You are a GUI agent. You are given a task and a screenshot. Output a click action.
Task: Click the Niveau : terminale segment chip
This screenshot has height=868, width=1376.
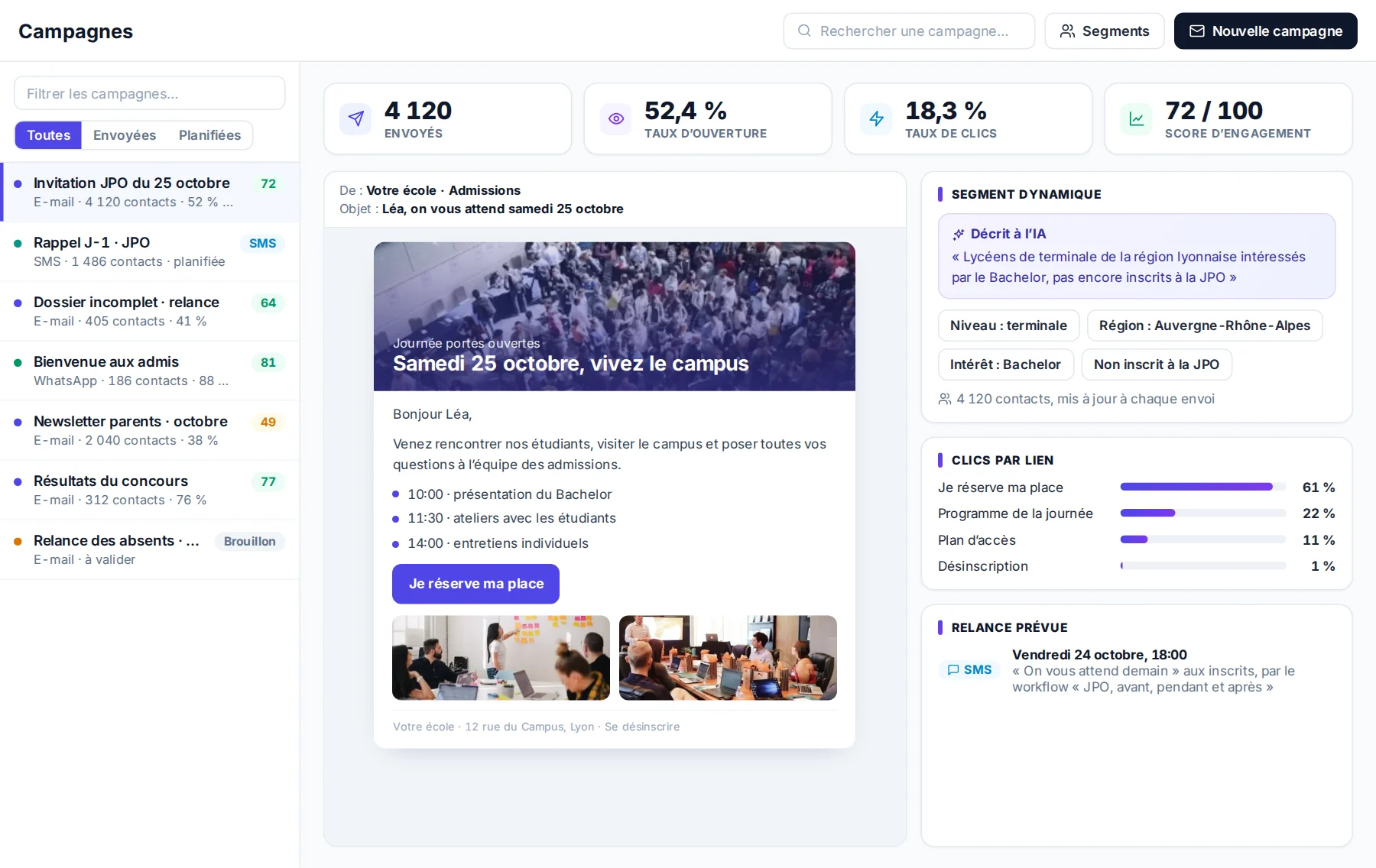click(1008, 325)
